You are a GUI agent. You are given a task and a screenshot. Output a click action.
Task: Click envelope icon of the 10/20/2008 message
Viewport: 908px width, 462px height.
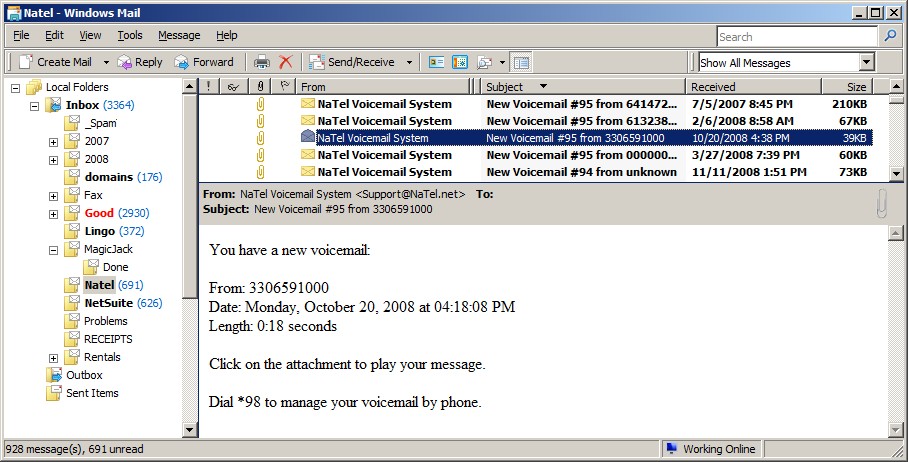pyautogui.click(x=307, y=137)
